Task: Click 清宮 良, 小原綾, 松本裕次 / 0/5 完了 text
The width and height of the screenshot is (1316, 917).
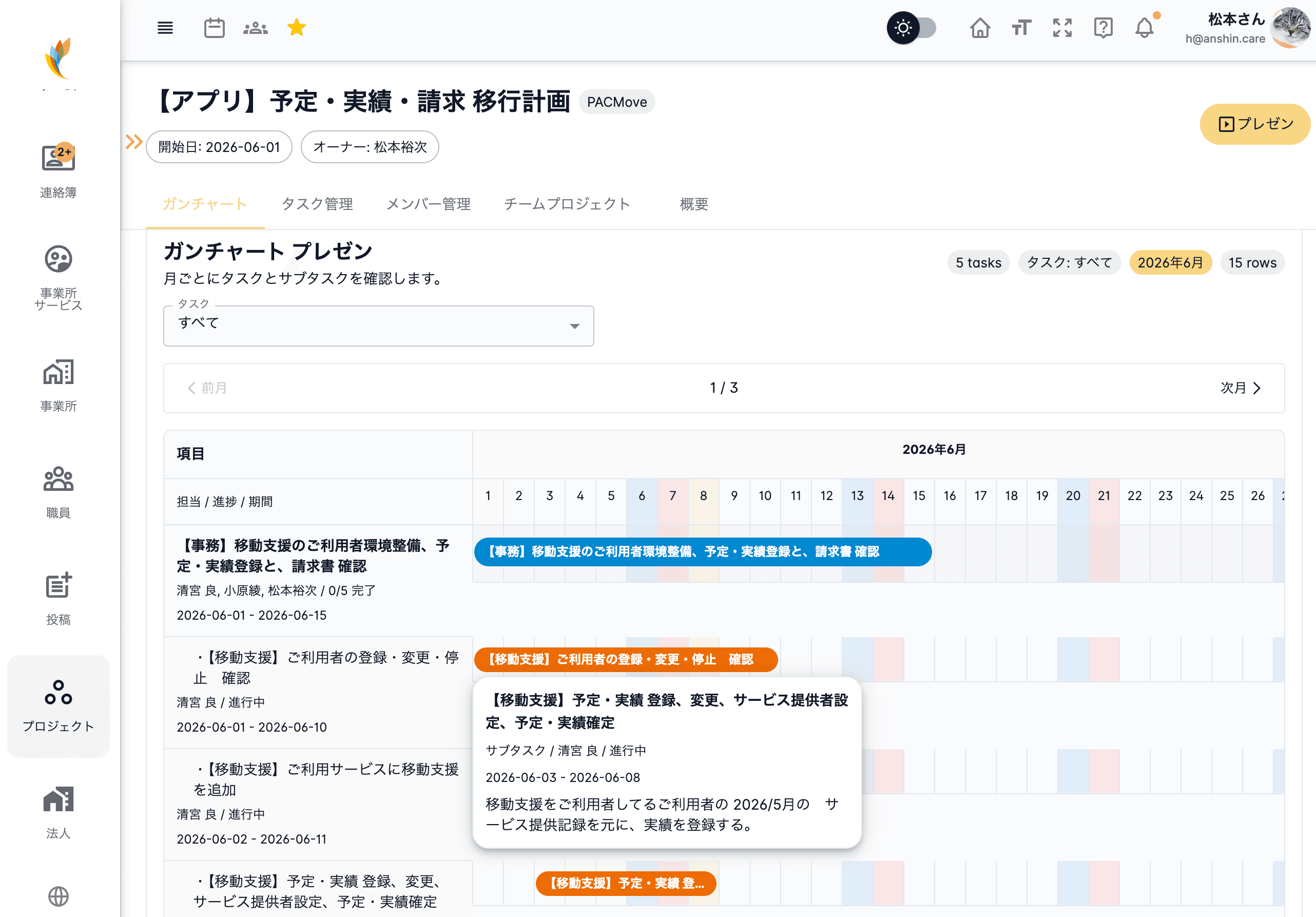Action: (276, 590)
